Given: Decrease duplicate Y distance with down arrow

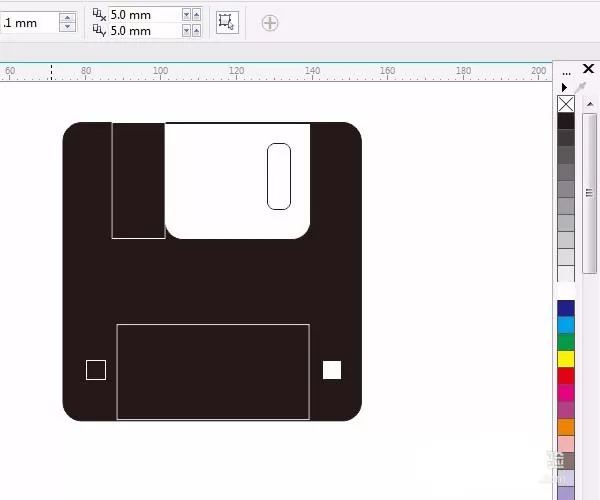Looking at the screenshot, I should coord(186,31).
